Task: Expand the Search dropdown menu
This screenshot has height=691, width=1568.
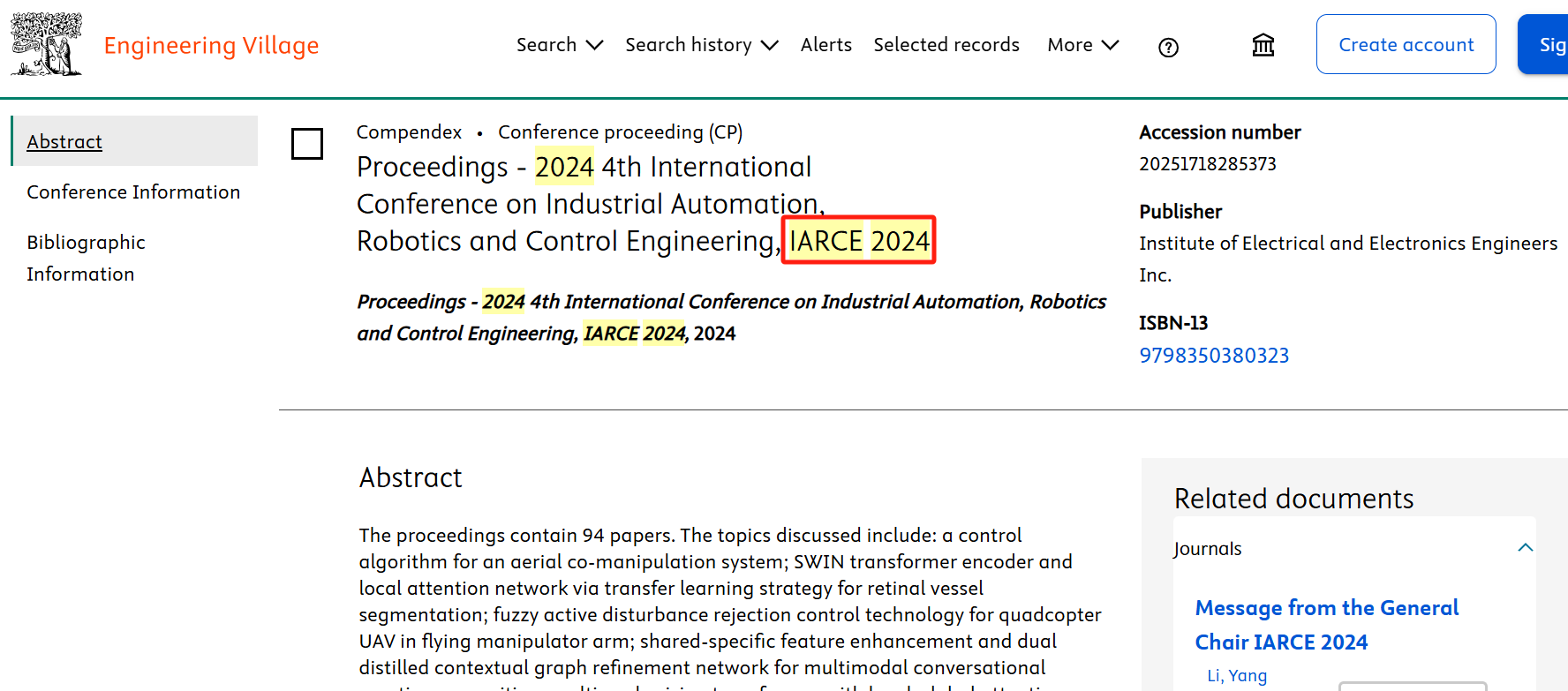Action: 559,45
